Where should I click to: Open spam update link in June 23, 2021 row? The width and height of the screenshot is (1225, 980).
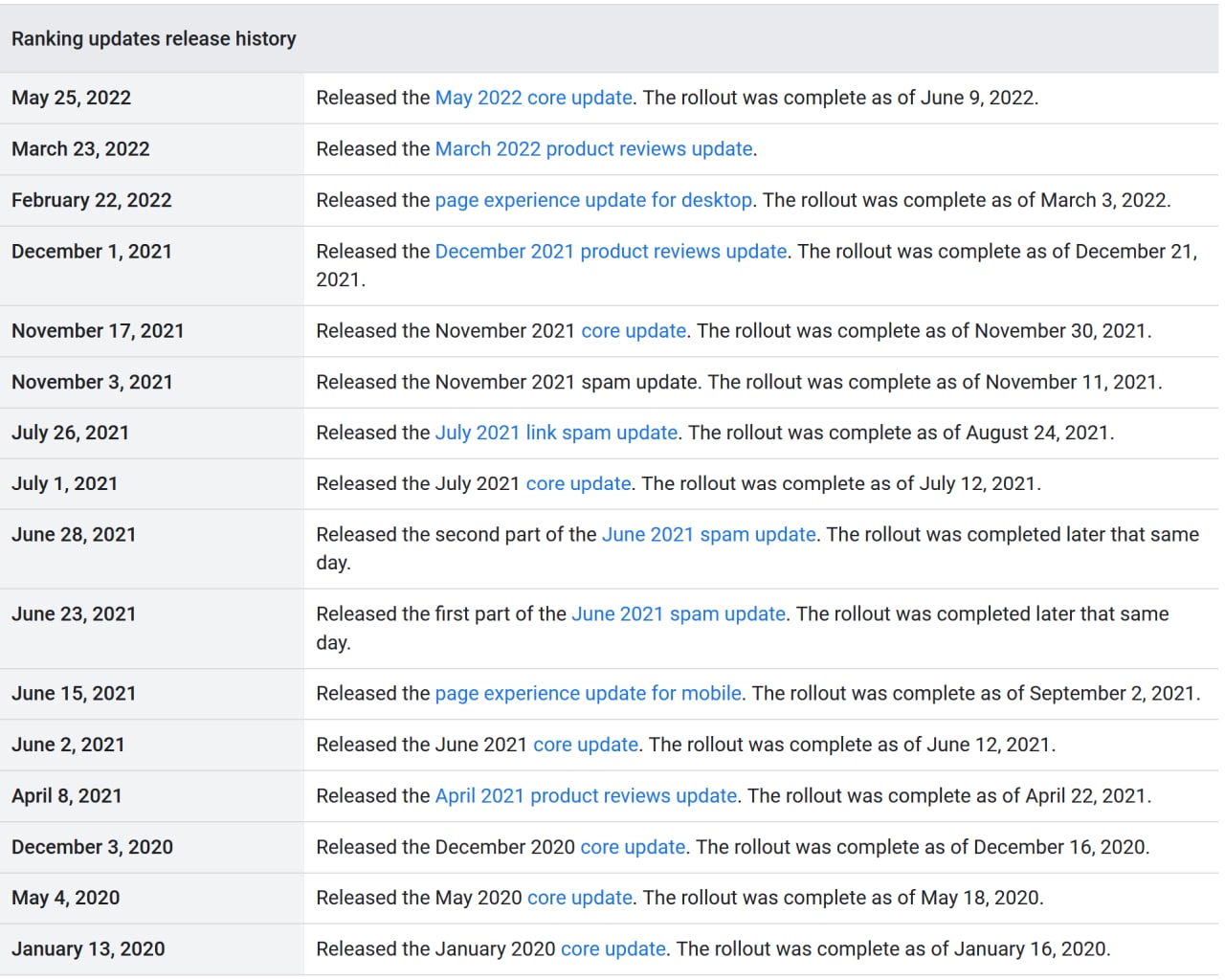click(x=678, y=614)
